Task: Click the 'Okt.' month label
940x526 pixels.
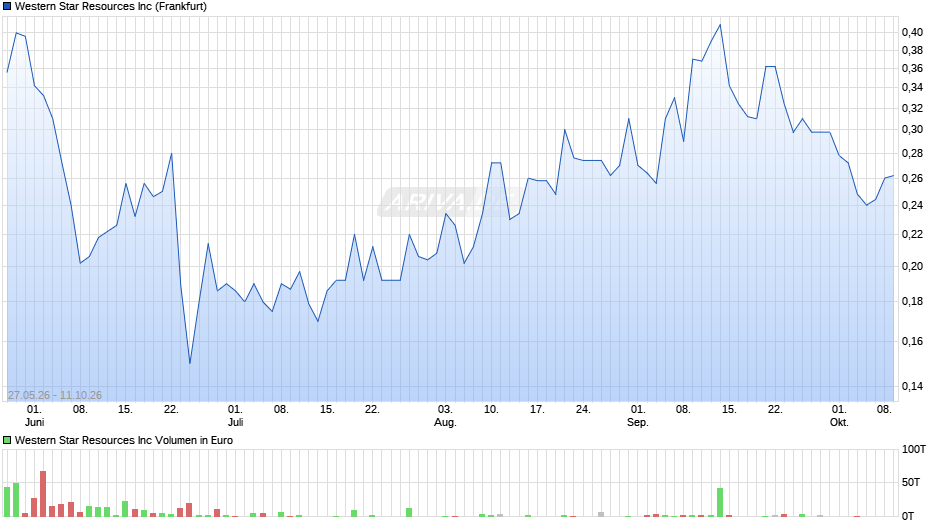Action: [x=839, y=422]
